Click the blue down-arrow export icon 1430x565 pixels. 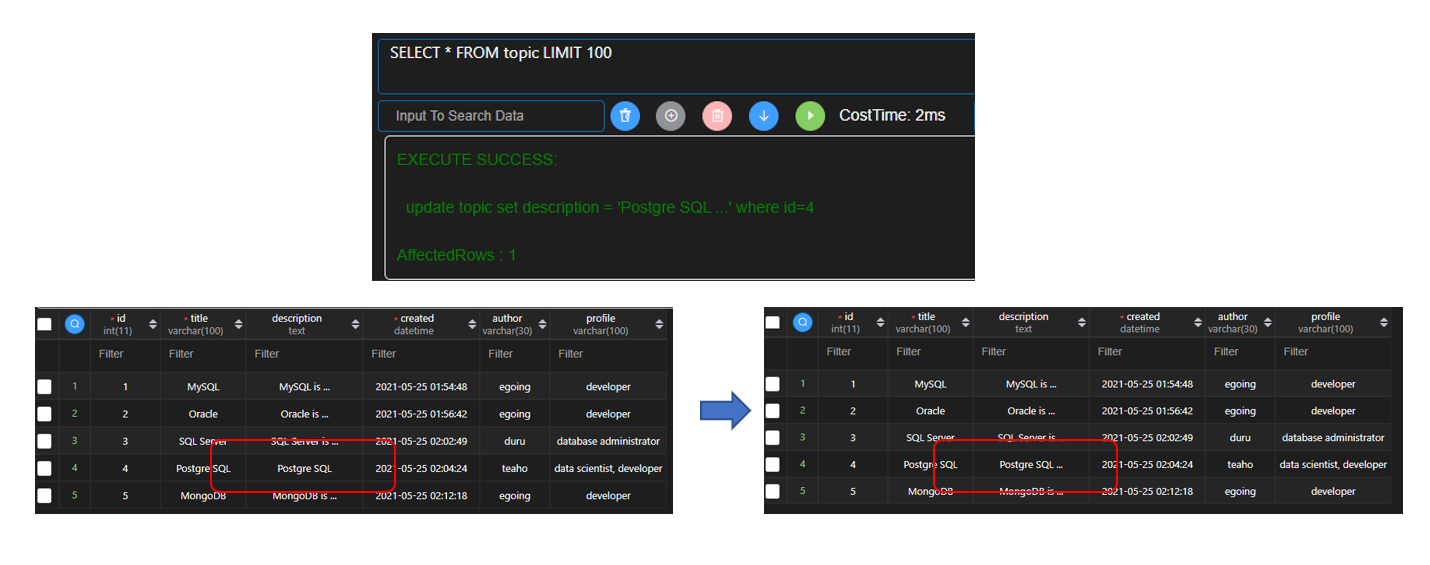point(764,116)
